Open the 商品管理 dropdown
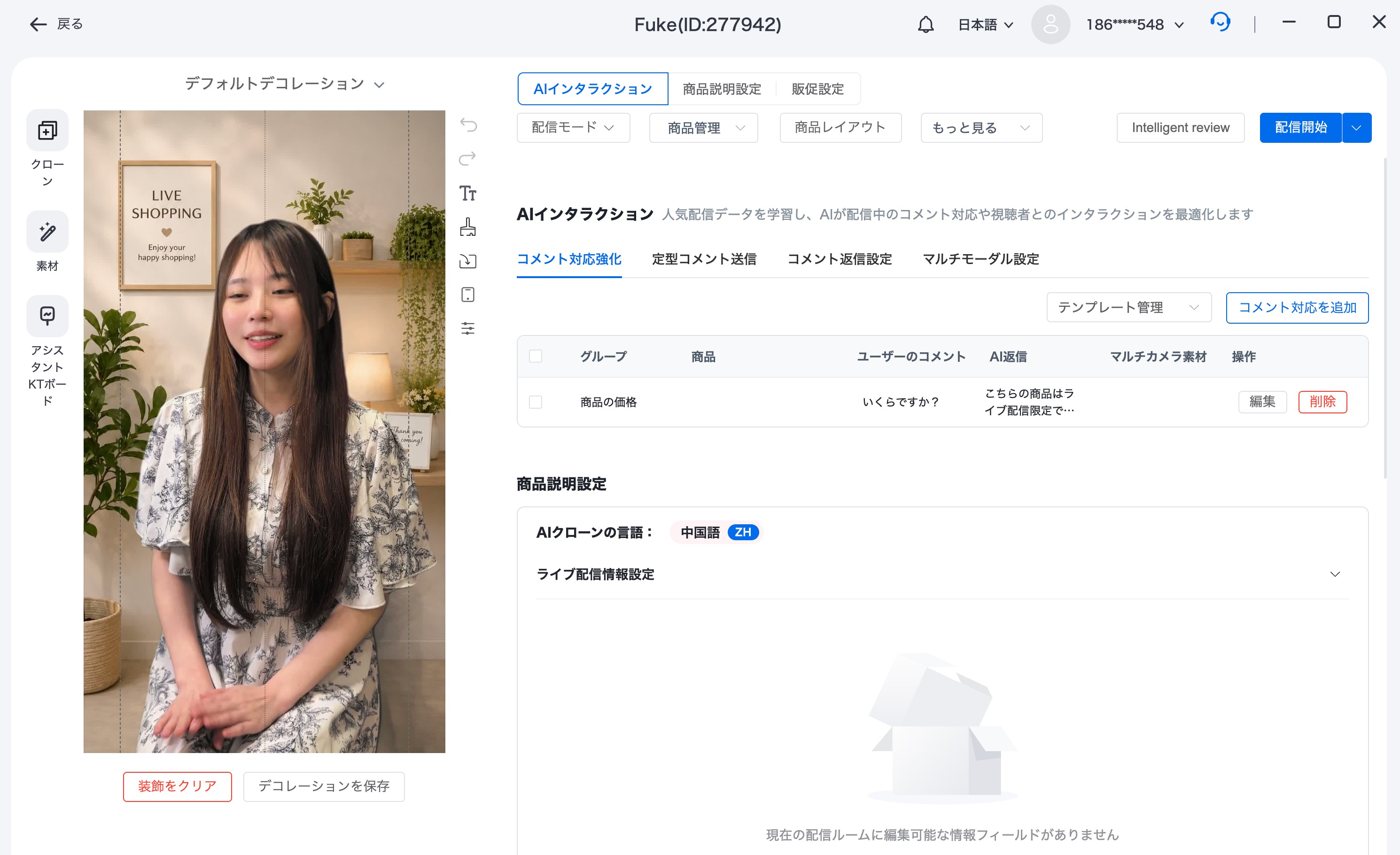Screen dimensions: 1400x855 point(703,127)
